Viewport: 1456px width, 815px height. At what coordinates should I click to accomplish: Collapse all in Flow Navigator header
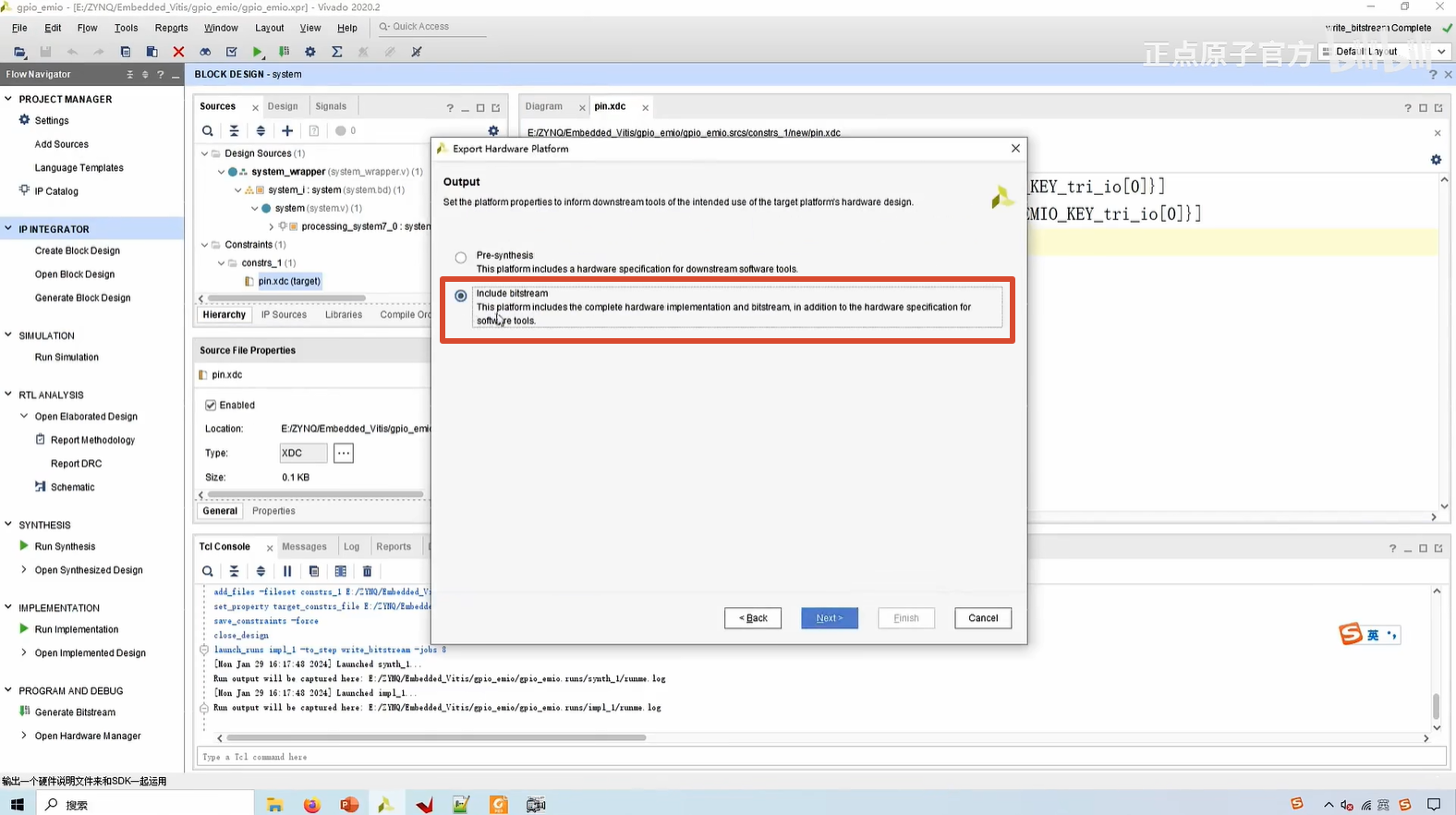tap(129, 74)
